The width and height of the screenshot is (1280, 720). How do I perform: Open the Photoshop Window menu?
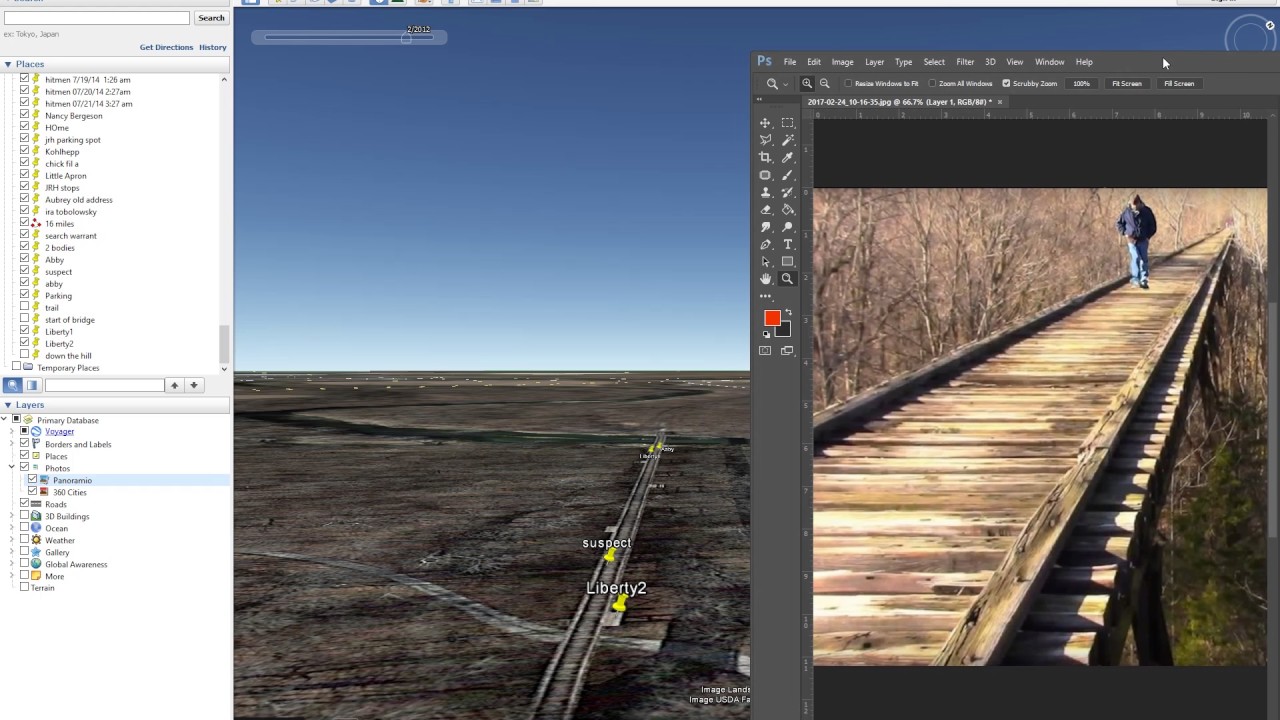click(1049, 62)
